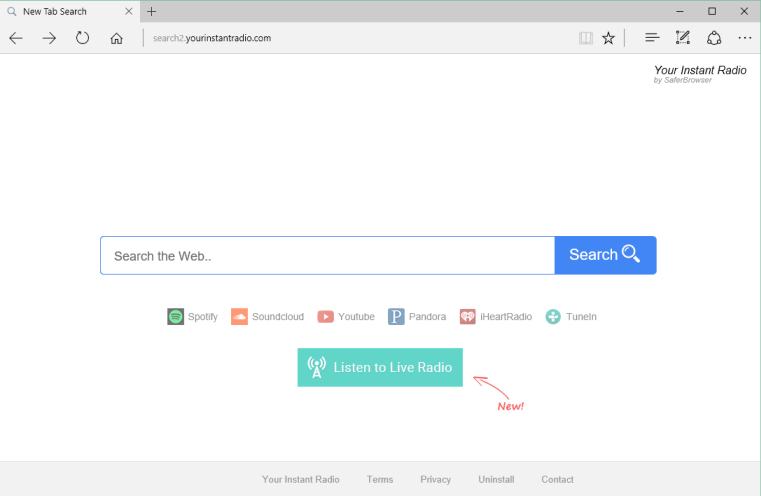761x496 pixels.
Task: Click the Youtube red play icon
Action: [x=325, y=316]
